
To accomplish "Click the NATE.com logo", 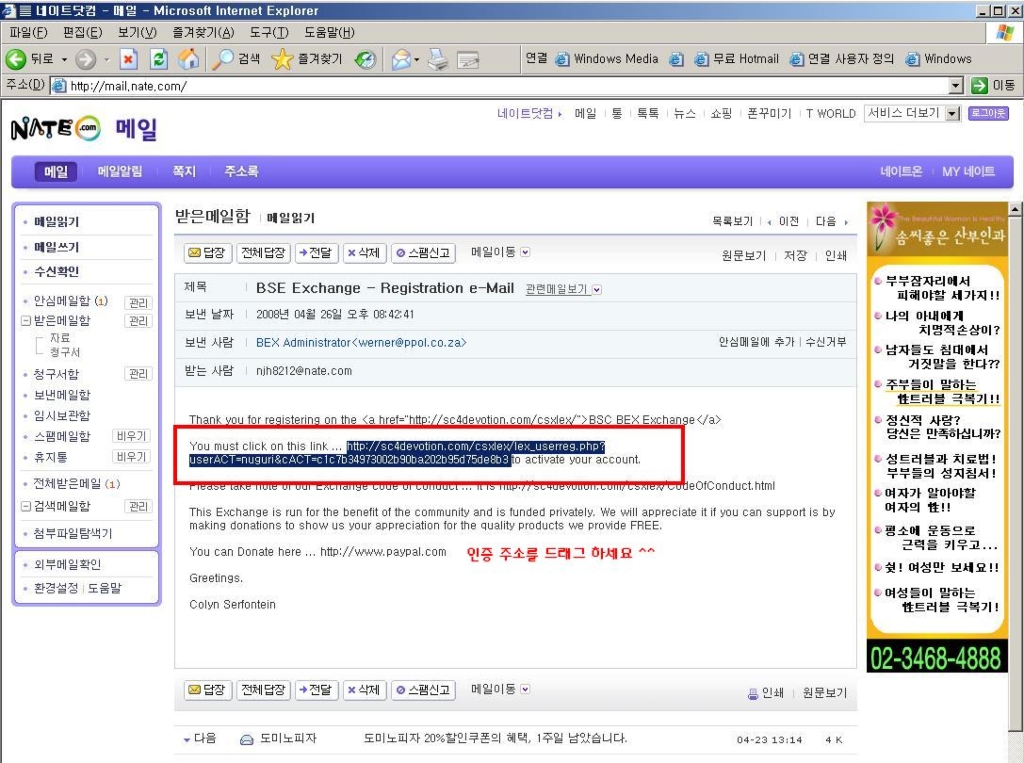I will tap(56, 129).
